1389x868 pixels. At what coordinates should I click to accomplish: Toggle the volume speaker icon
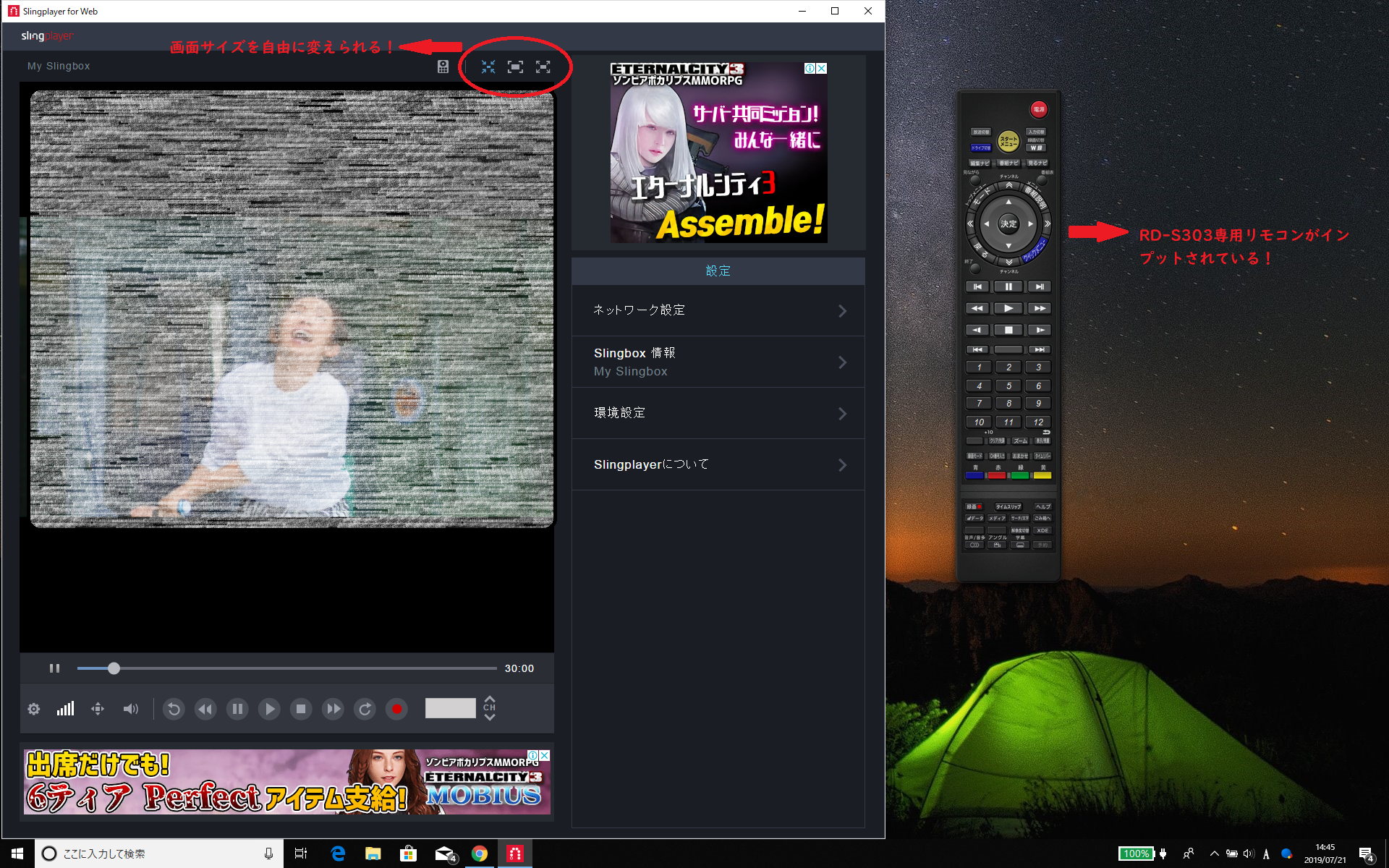[130, 709]
